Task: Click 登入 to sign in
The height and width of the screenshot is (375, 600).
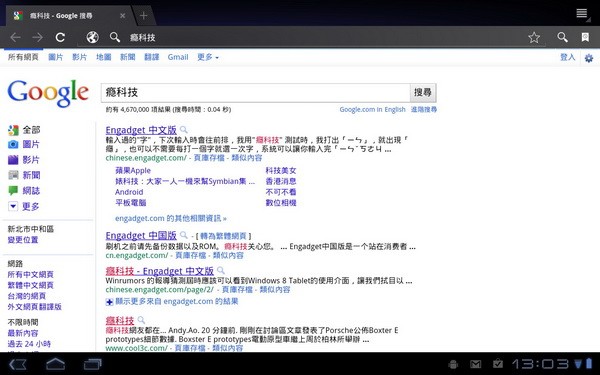Action: tap(567, 57)
